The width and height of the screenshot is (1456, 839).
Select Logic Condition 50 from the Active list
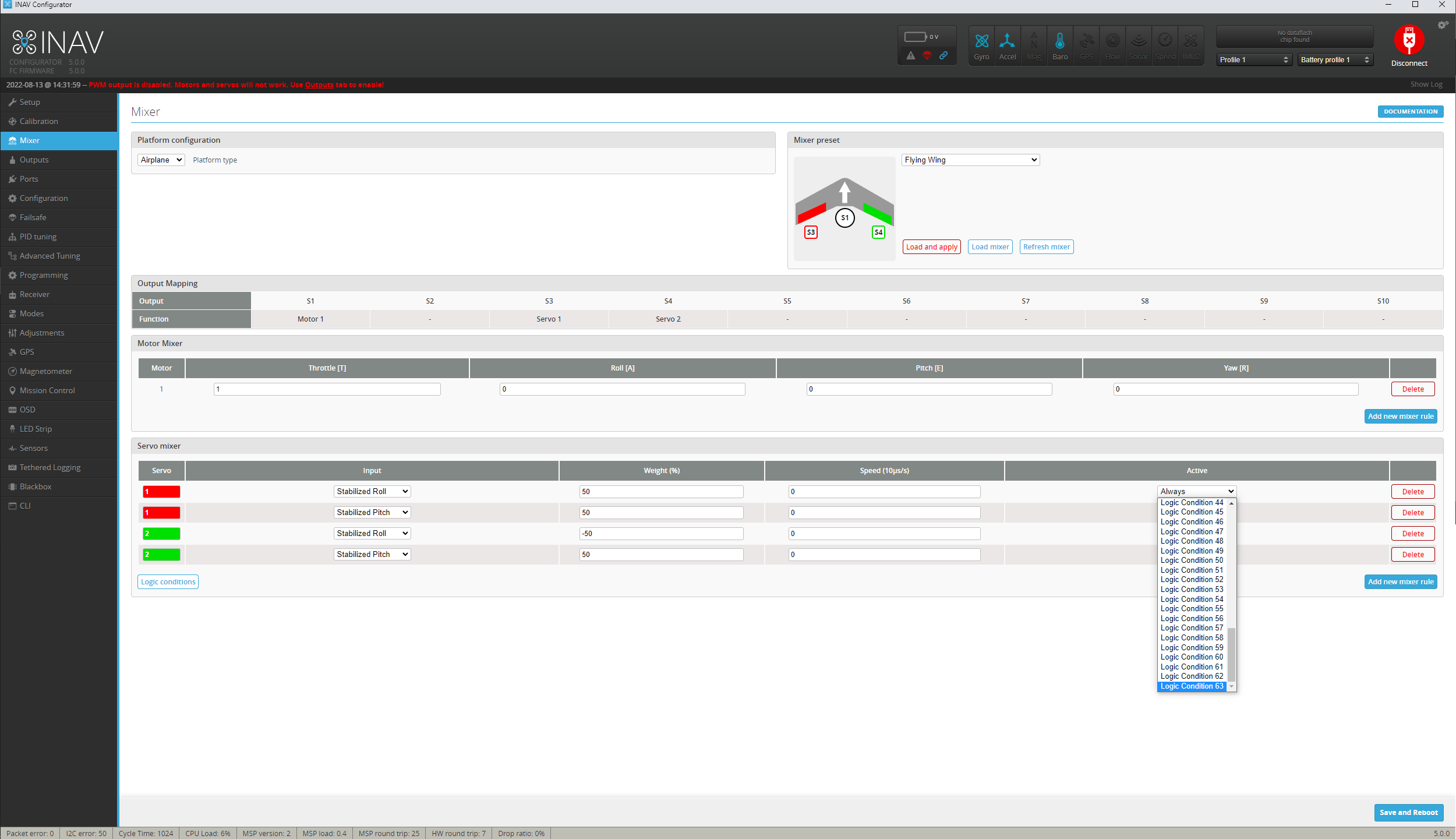coord(1192,560)
